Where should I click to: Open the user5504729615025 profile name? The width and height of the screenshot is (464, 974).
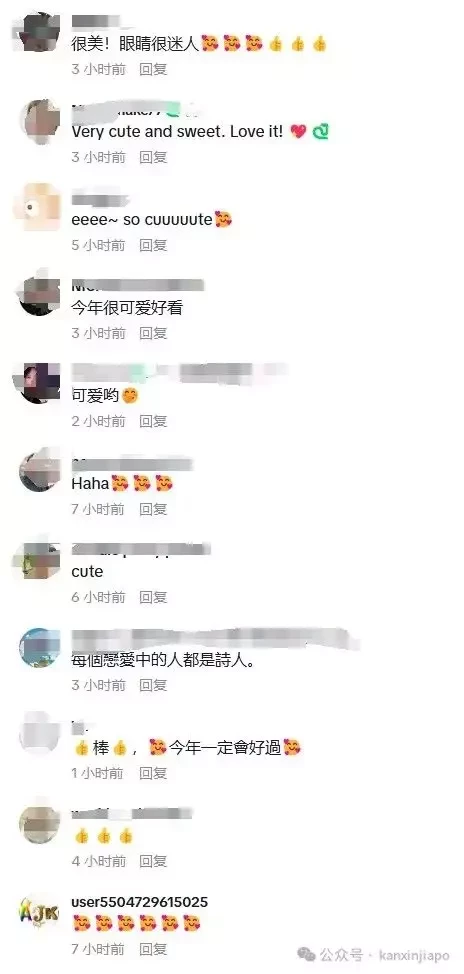(x=140, y=902)
